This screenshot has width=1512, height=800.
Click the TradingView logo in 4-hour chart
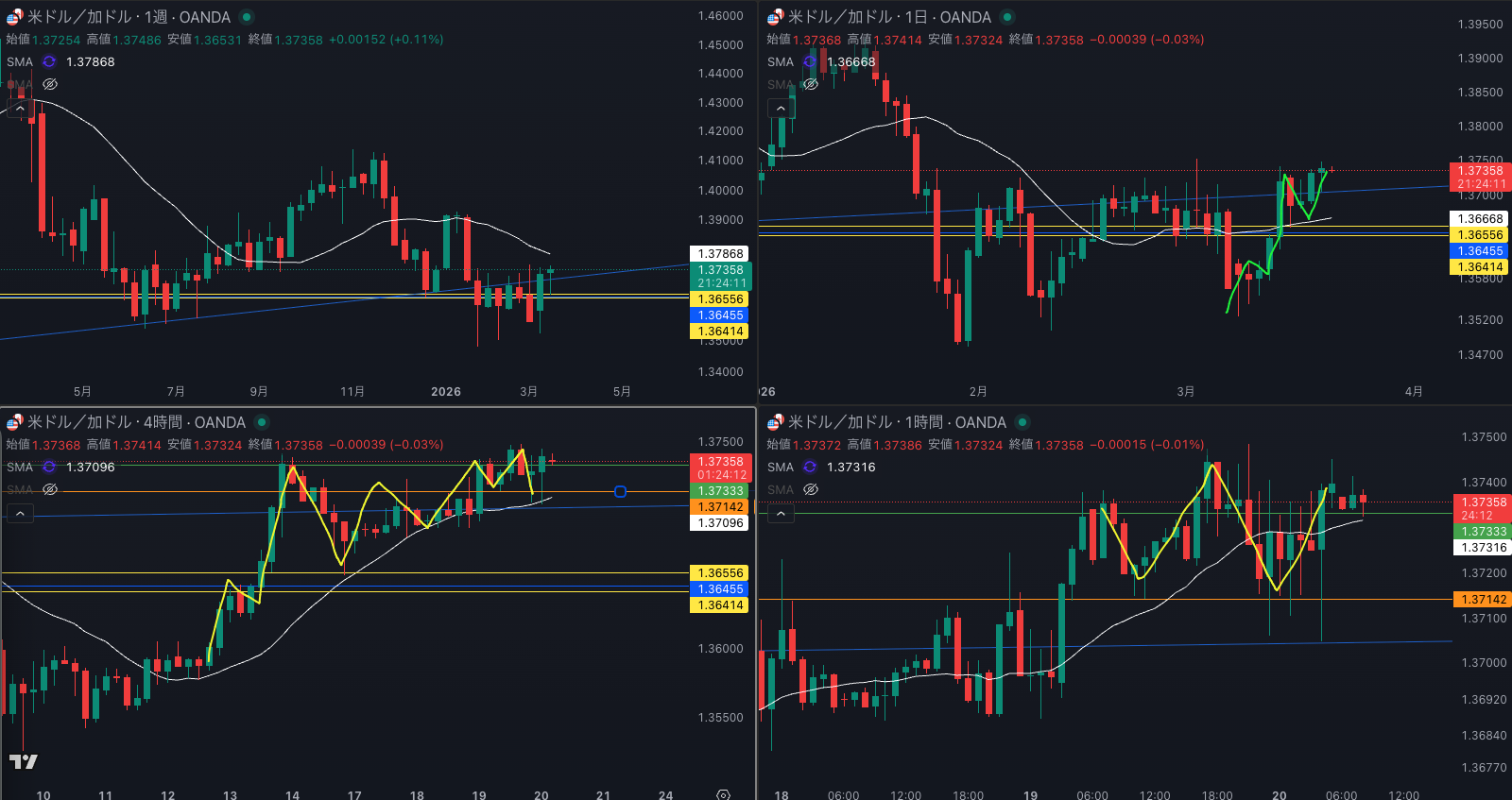tap(24, 761)
